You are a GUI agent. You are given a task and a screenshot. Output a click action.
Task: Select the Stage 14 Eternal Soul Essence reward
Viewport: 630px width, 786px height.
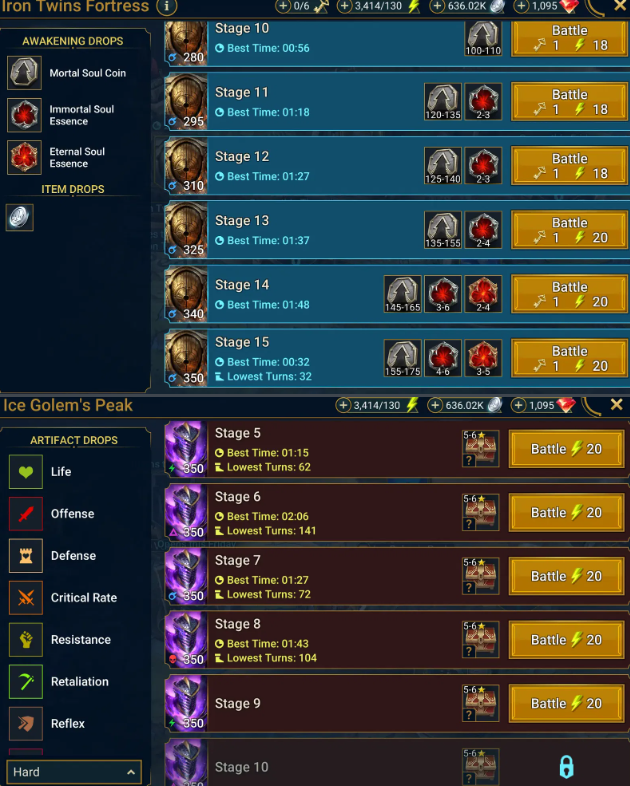(483, 294)
